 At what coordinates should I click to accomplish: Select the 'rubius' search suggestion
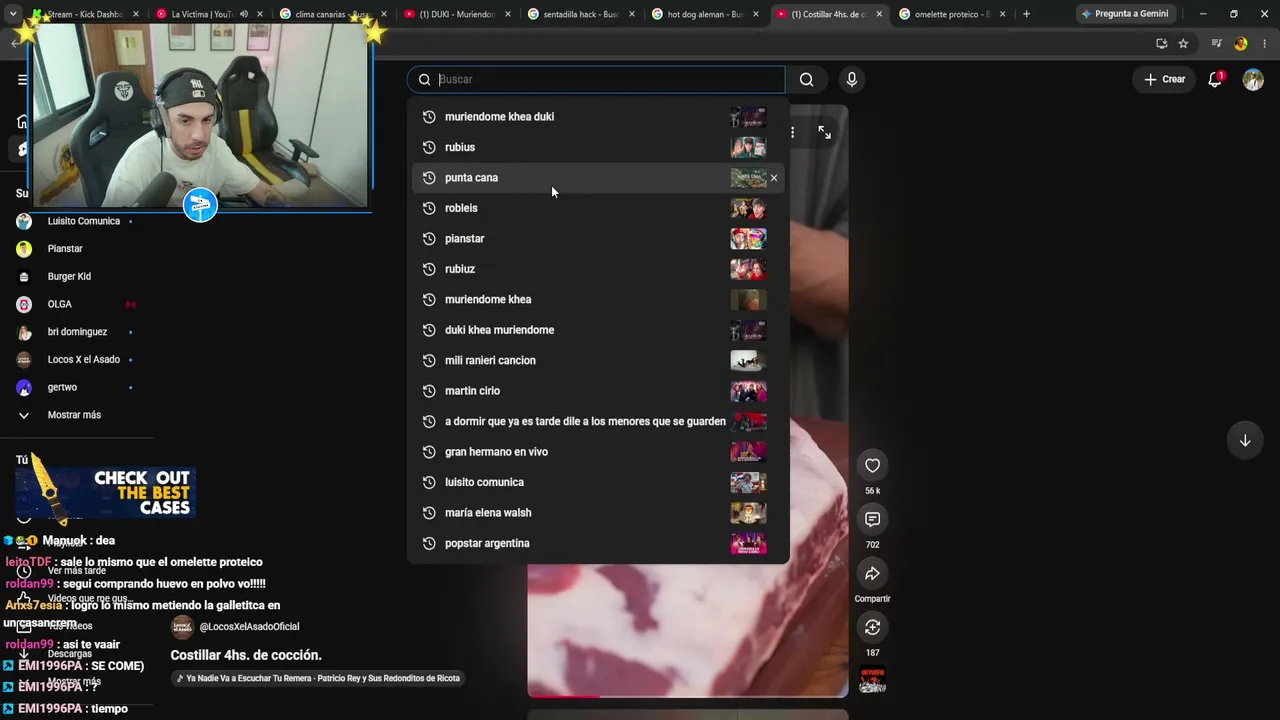point(598,147)
